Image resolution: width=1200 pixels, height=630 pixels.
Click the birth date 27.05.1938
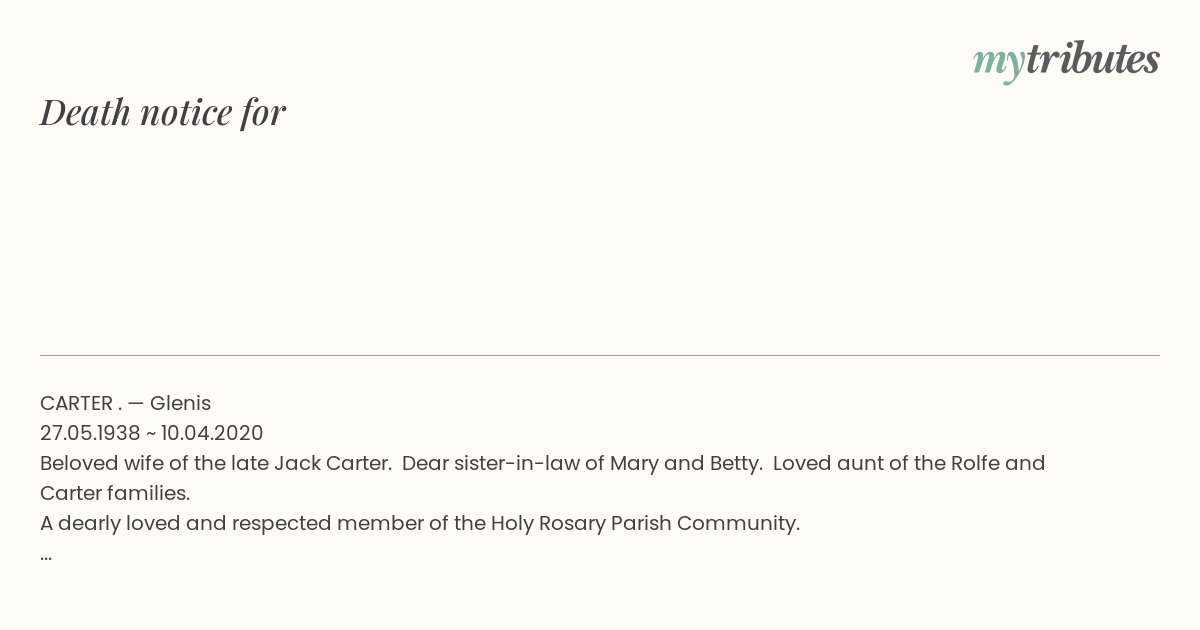pos(90,433)
